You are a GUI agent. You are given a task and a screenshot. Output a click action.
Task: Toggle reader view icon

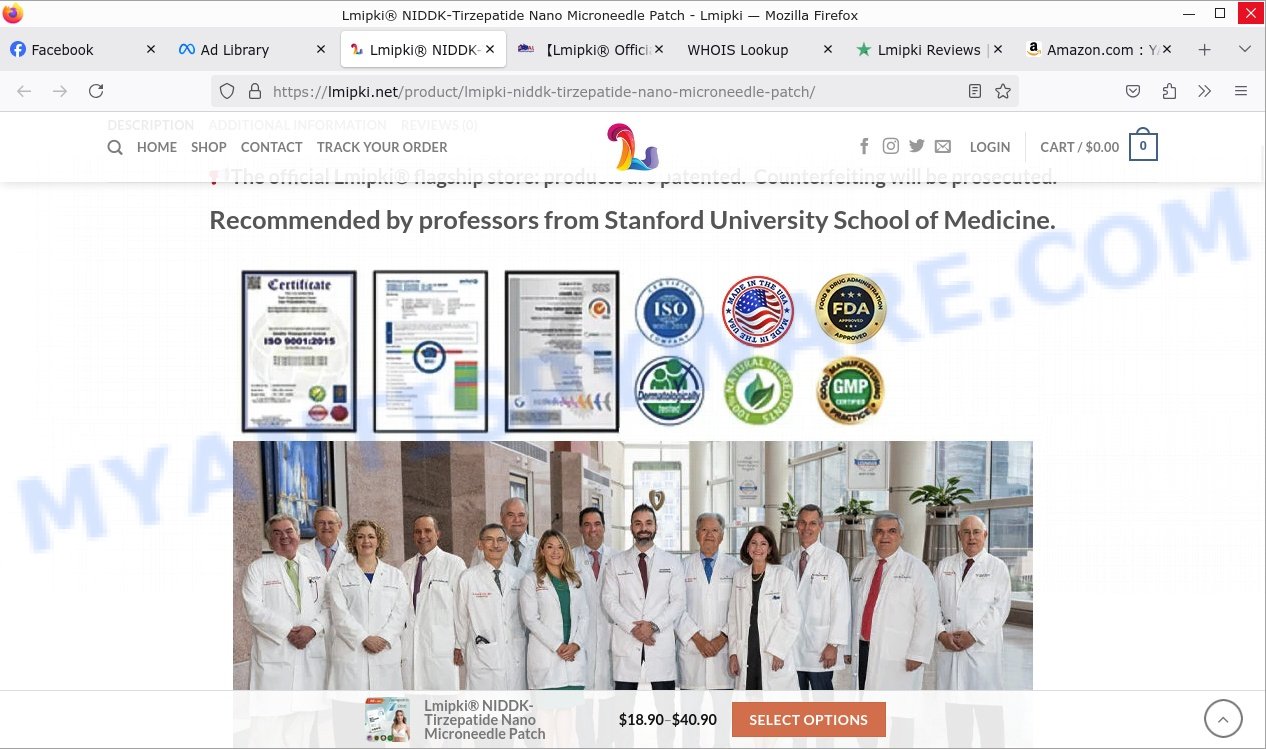975,91
